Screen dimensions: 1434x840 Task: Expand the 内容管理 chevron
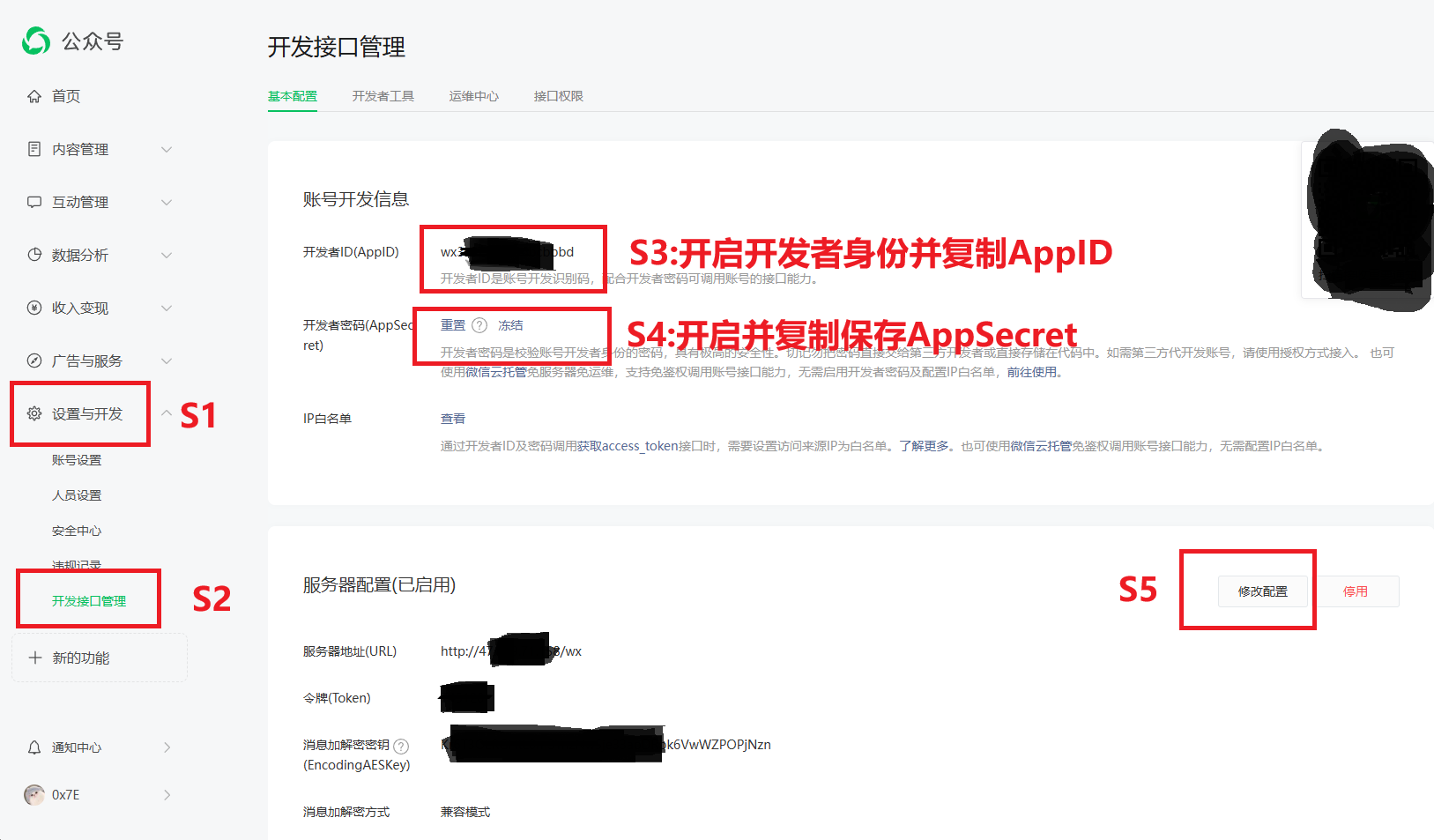pyautogui.click(x=167, y=149)
